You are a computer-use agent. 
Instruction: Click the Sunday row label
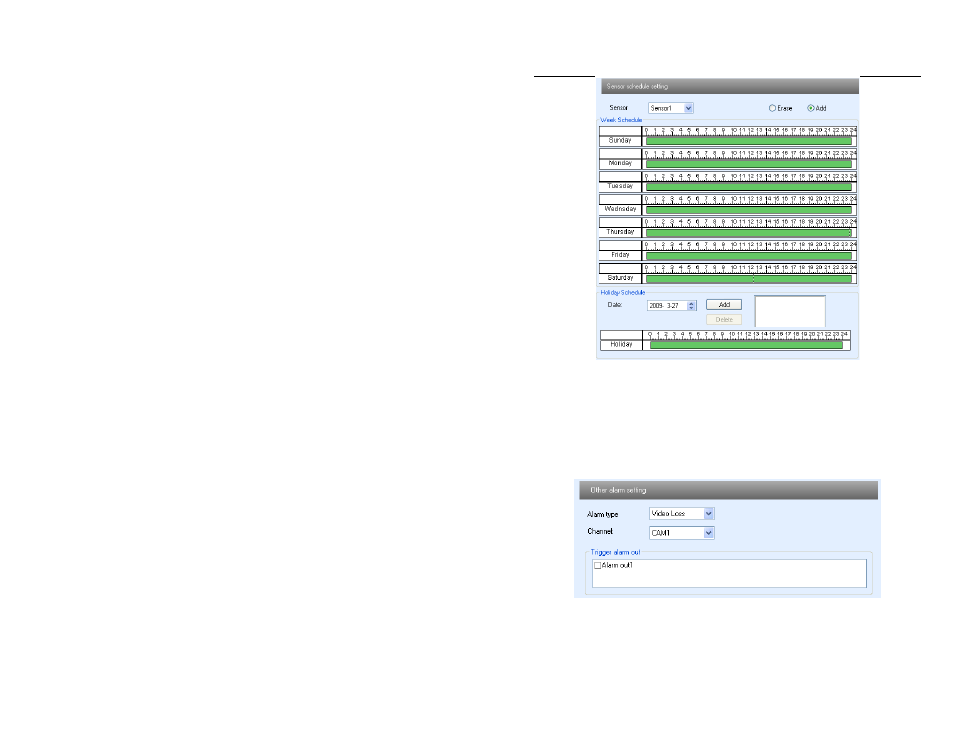pyautogui.click(x=620, y=140)
